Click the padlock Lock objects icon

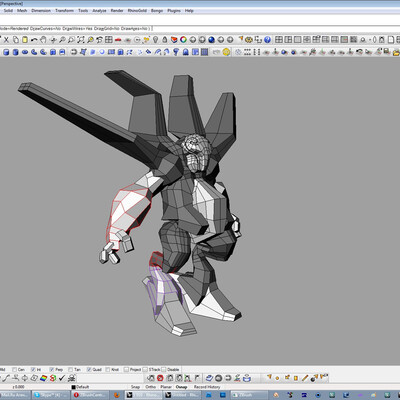165,40
